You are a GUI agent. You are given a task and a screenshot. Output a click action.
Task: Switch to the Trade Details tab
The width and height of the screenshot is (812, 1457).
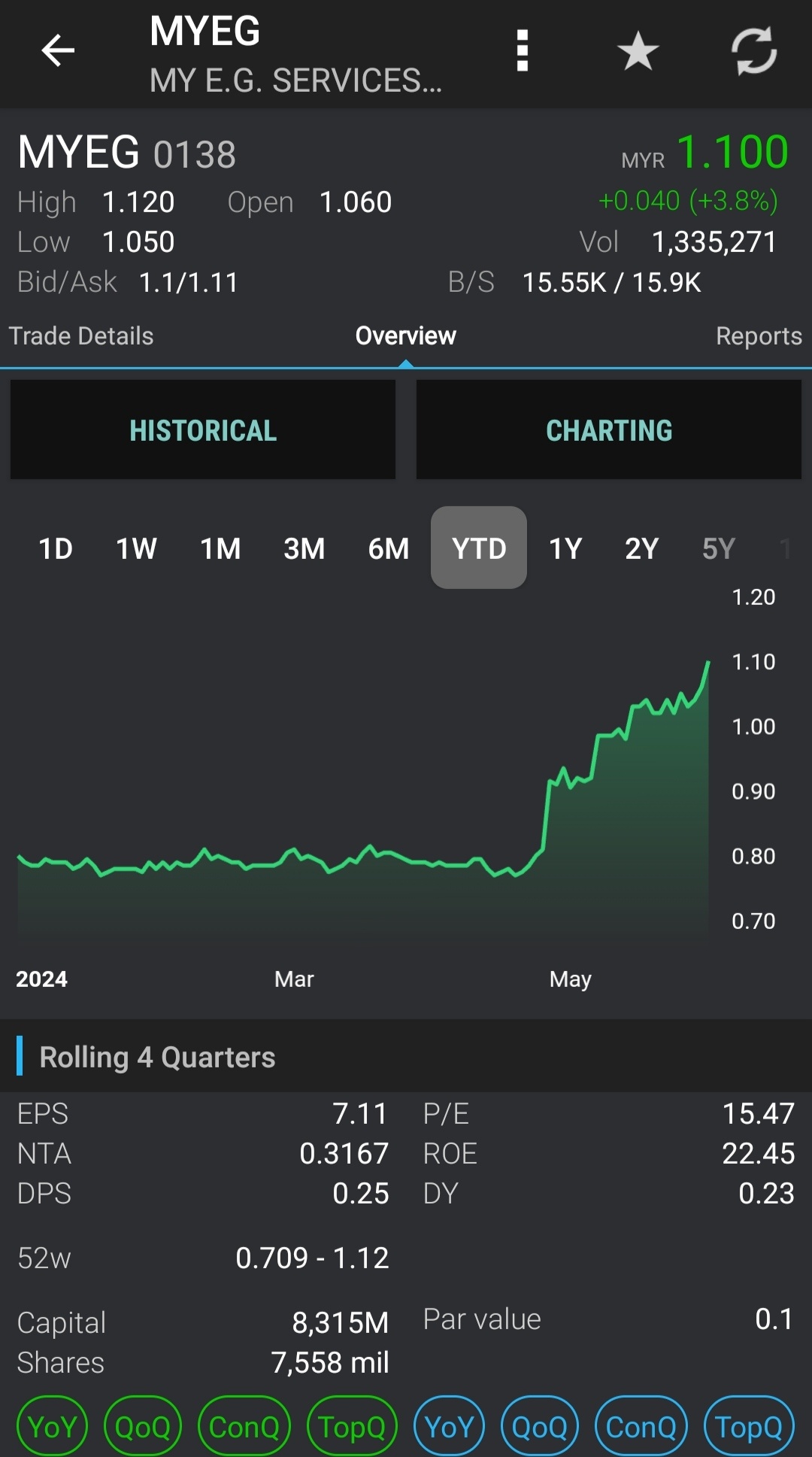[x=81, y=335]
